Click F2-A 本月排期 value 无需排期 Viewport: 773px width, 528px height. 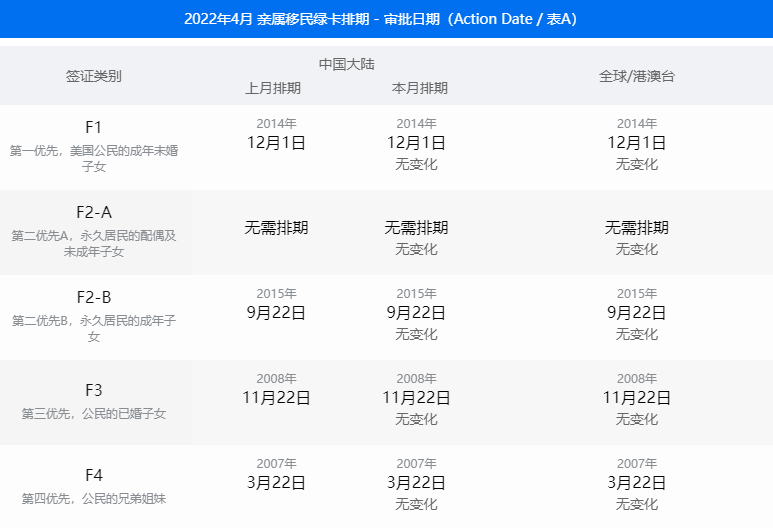tap(416, 228)
